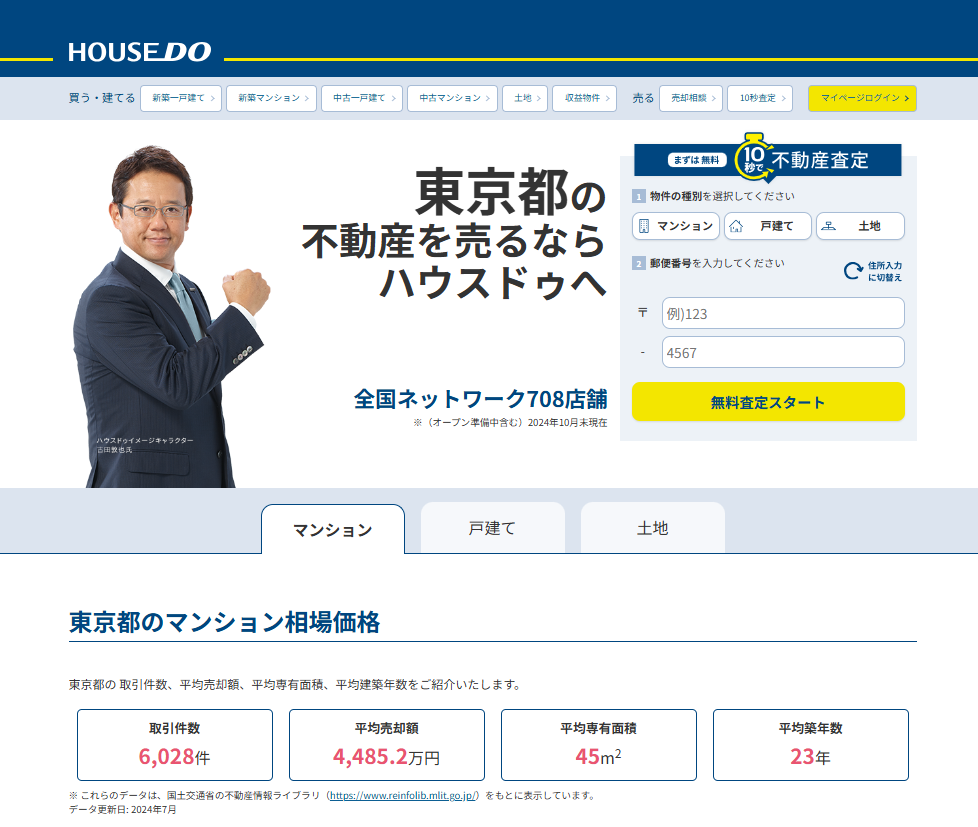Select the 土地 navigation item in top bar
The image size is (978, 827).
coord(524,98)
